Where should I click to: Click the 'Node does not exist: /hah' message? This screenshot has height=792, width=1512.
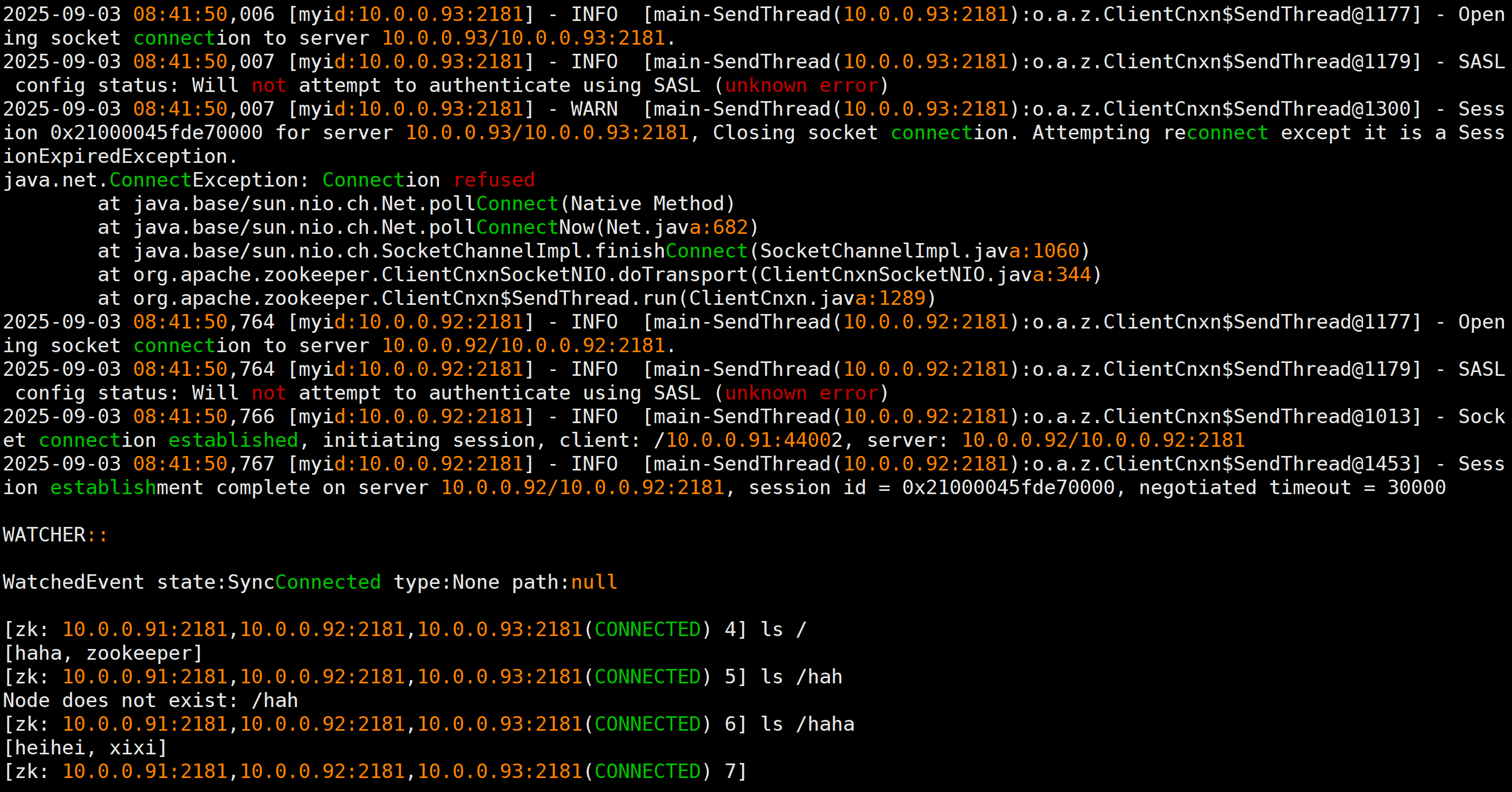click(150, 701)
